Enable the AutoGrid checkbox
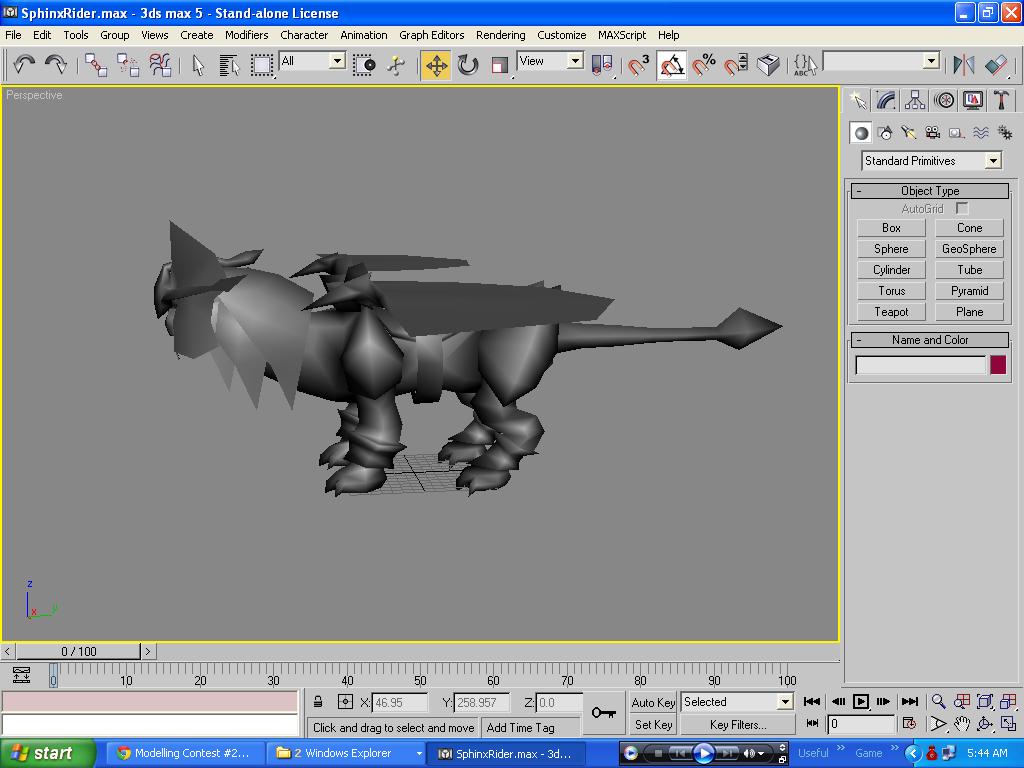This screenshot has height=768, width=1024. point(962,208)
